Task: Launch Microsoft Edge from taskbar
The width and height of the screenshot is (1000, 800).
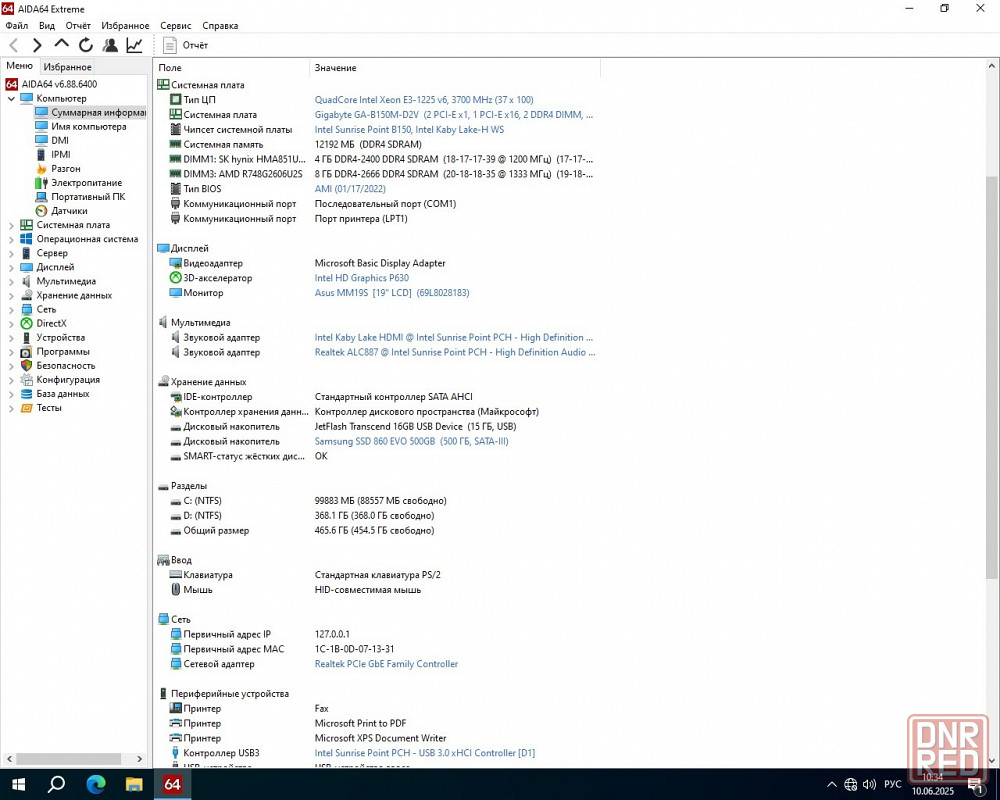Action: click(96, 784)
